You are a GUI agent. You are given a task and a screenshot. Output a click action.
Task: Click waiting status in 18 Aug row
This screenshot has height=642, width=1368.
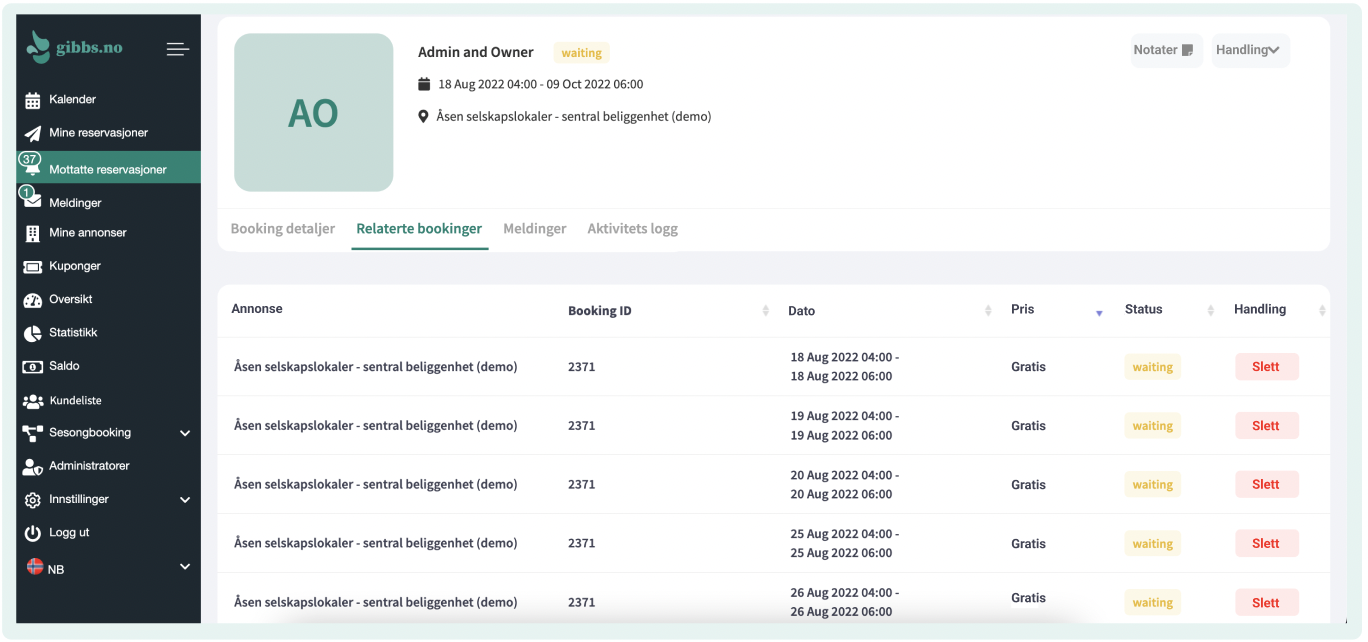(x=1153, y=367)
